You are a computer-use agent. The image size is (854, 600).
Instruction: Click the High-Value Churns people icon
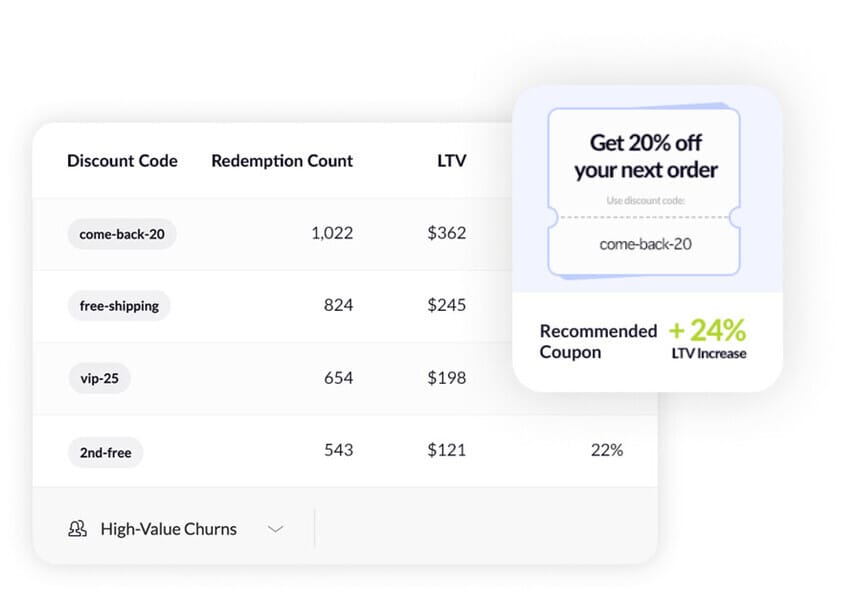tap(77, 529)
